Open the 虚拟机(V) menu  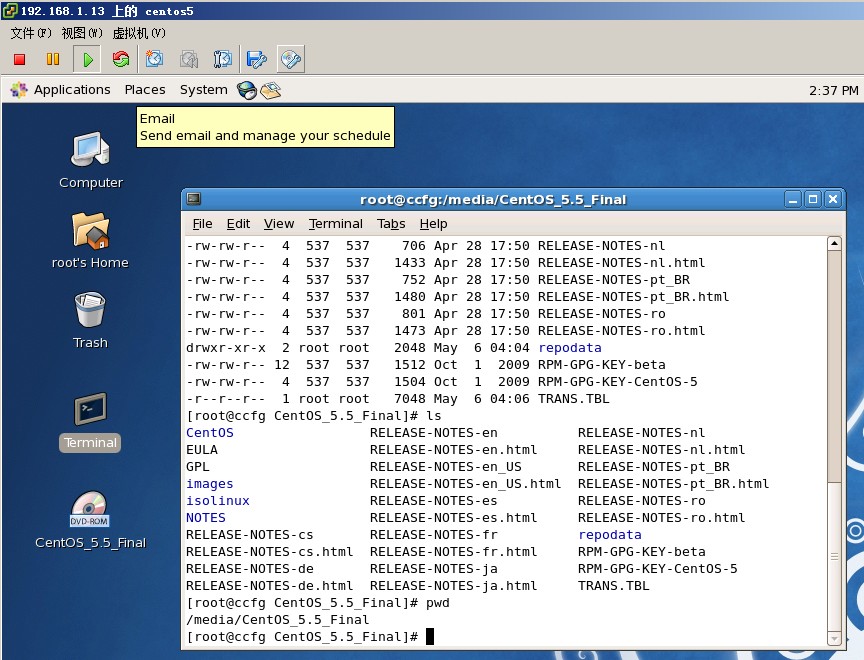click(x=139, y=33)
